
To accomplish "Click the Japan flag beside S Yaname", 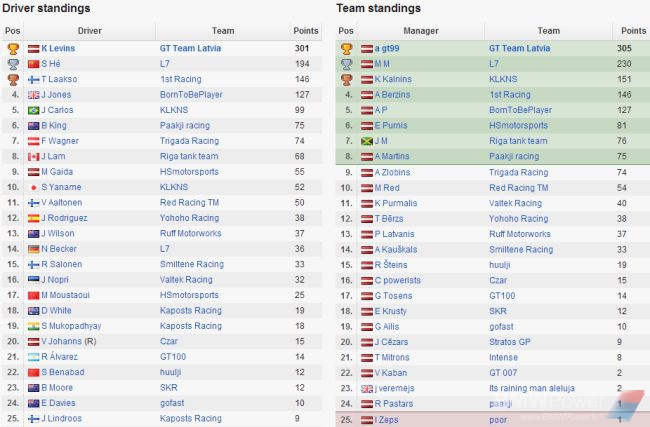I will pyautogui.click(x=34, y=187).
